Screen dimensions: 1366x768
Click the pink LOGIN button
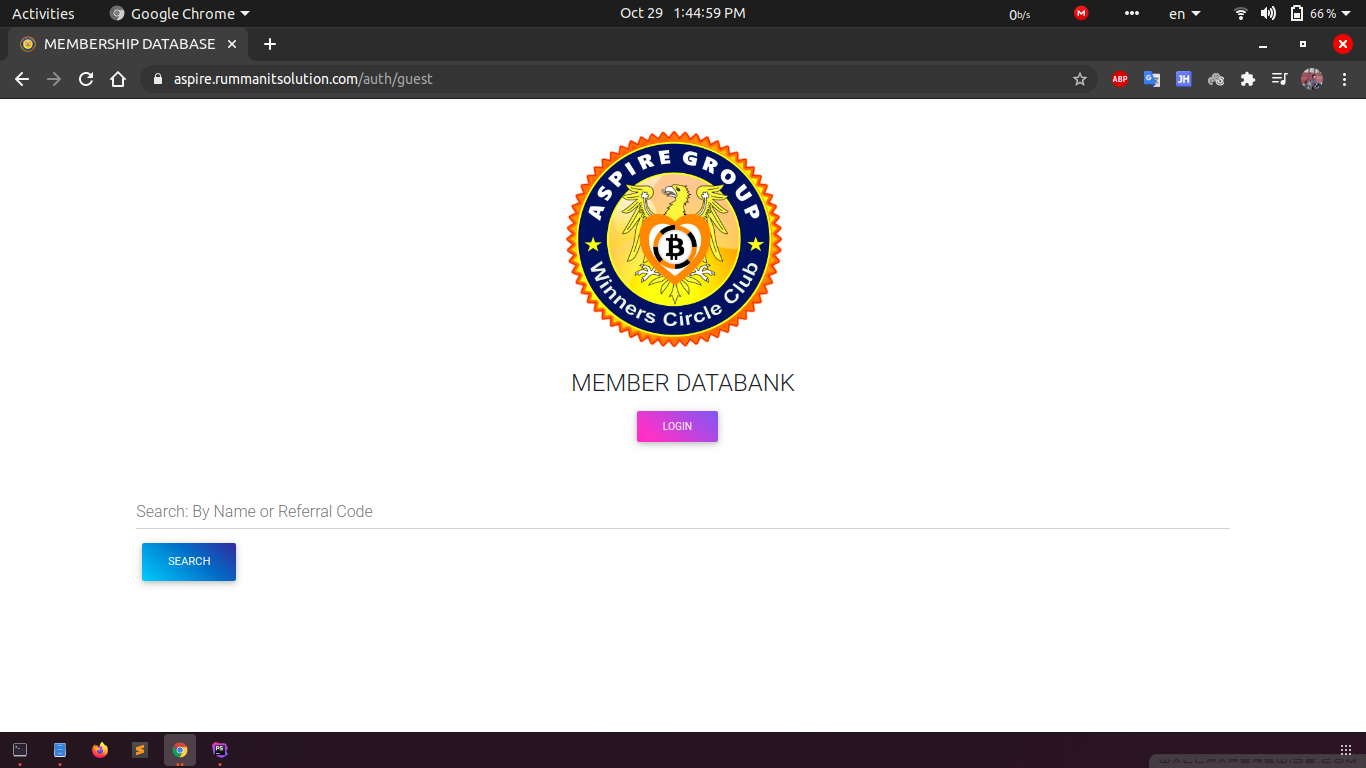coord(677,426)
